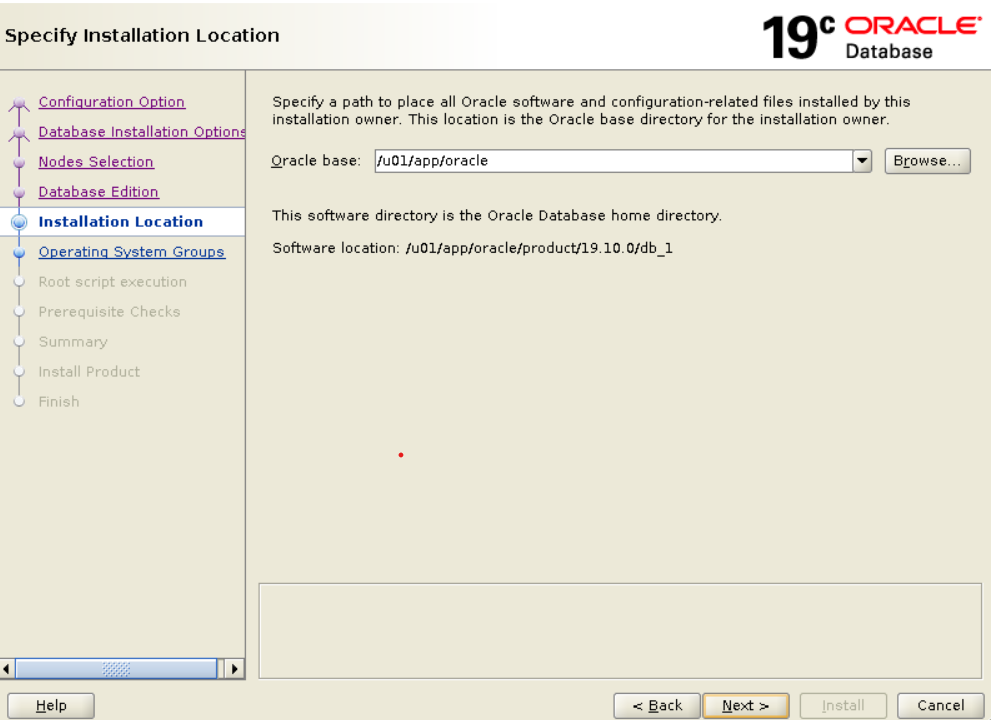Viewport: 991px width, 720px height.
Task: Click the empty message panel at bottom
Action: (620, 631)
